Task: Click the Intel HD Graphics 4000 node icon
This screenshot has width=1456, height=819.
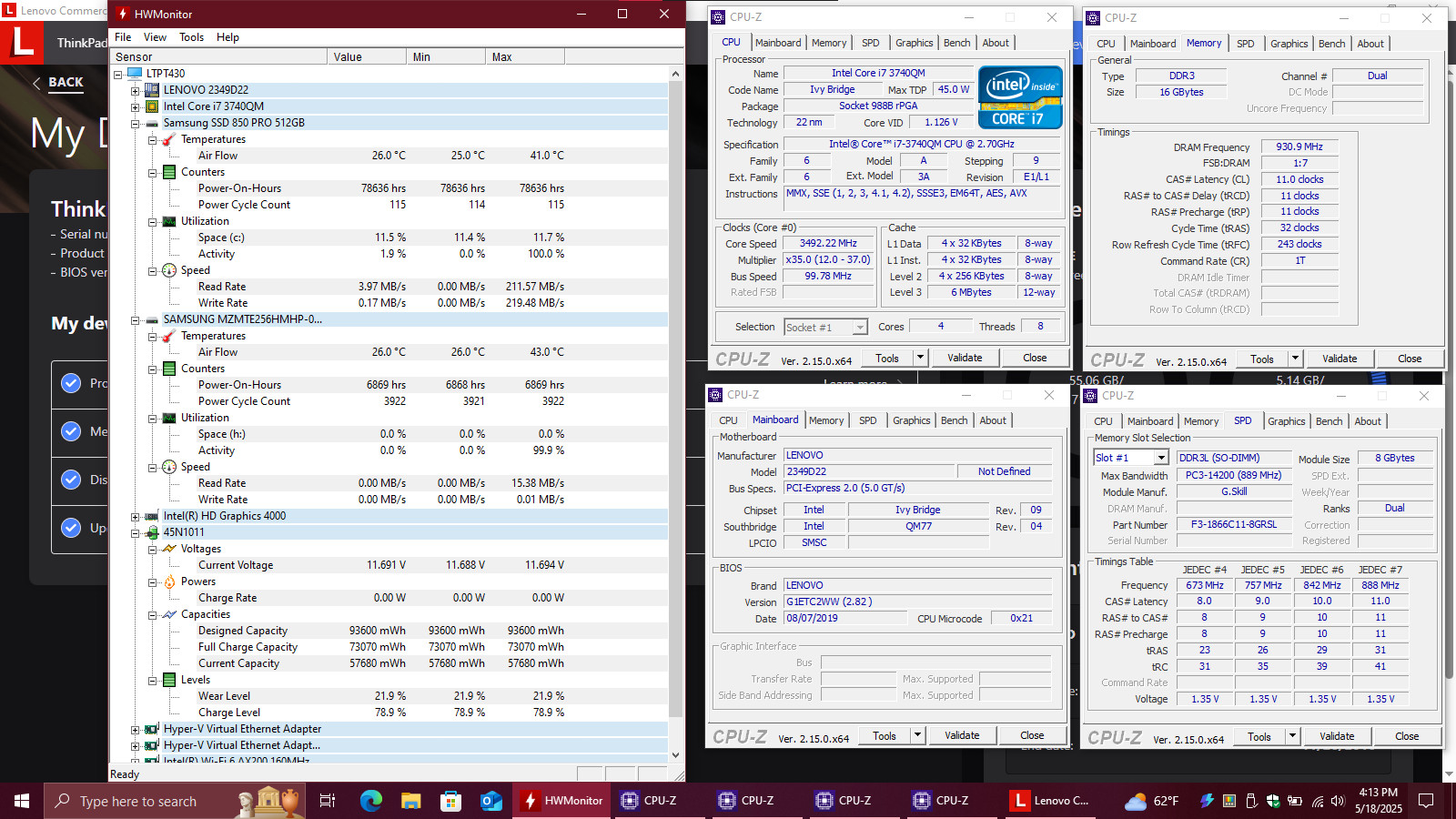Action: tap(152, 516)
